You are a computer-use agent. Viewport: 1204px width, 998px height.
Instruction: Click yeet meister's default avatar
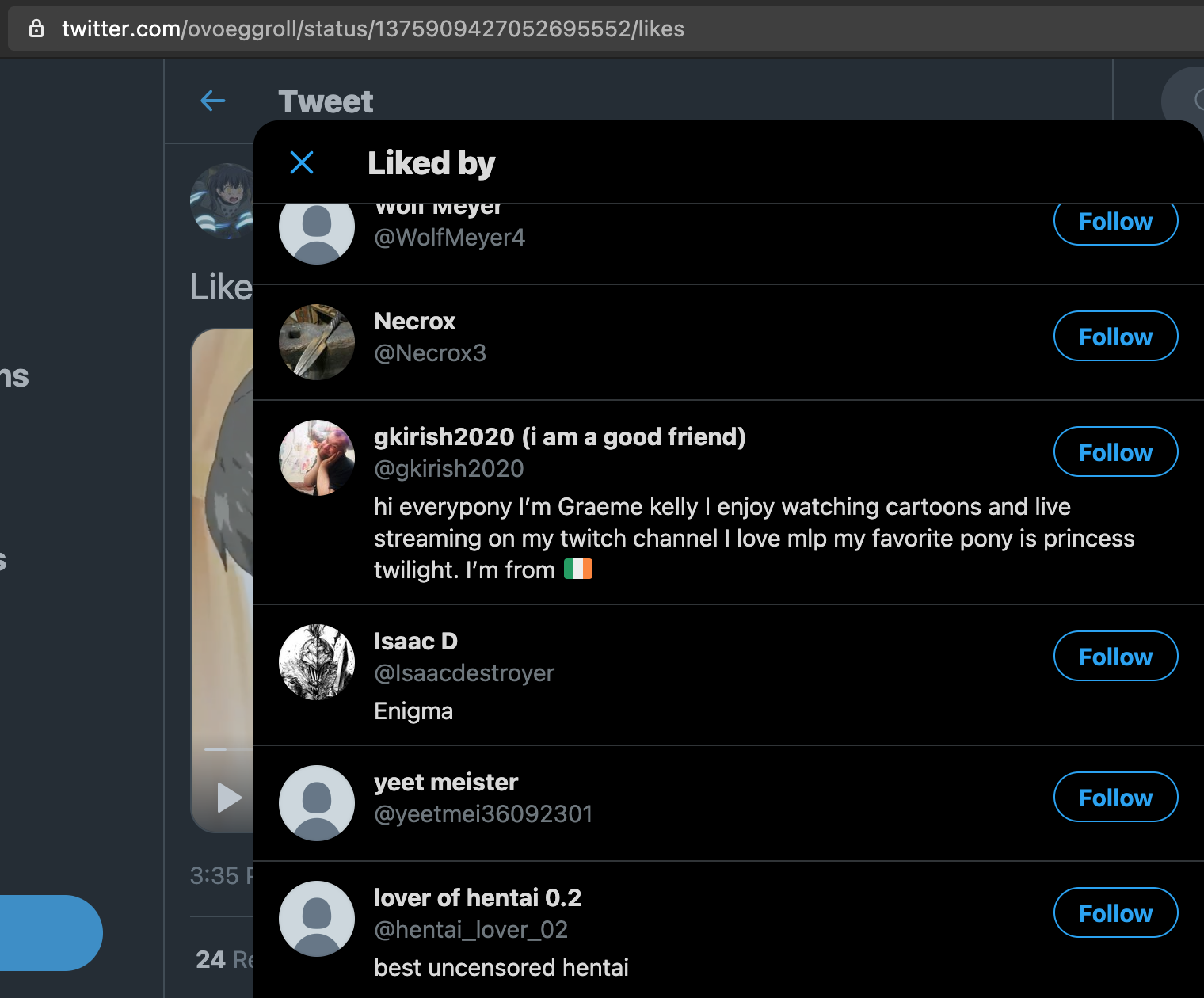click(317, 803)
